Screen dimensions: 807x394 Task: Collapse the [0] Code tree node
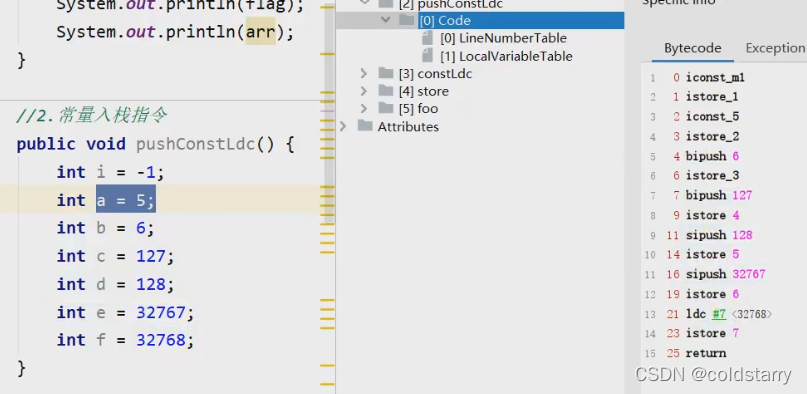coord(385,21)
